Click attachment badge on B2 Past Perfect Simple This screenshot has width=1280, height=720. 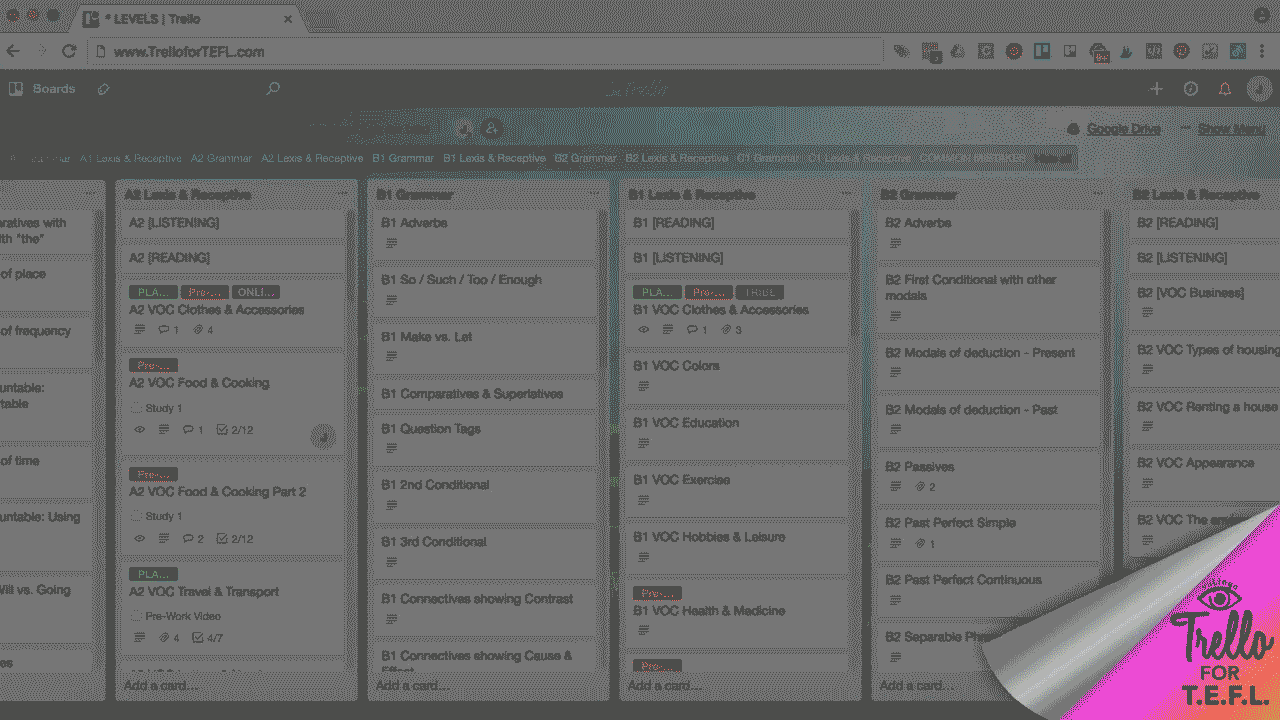point(925,544)
